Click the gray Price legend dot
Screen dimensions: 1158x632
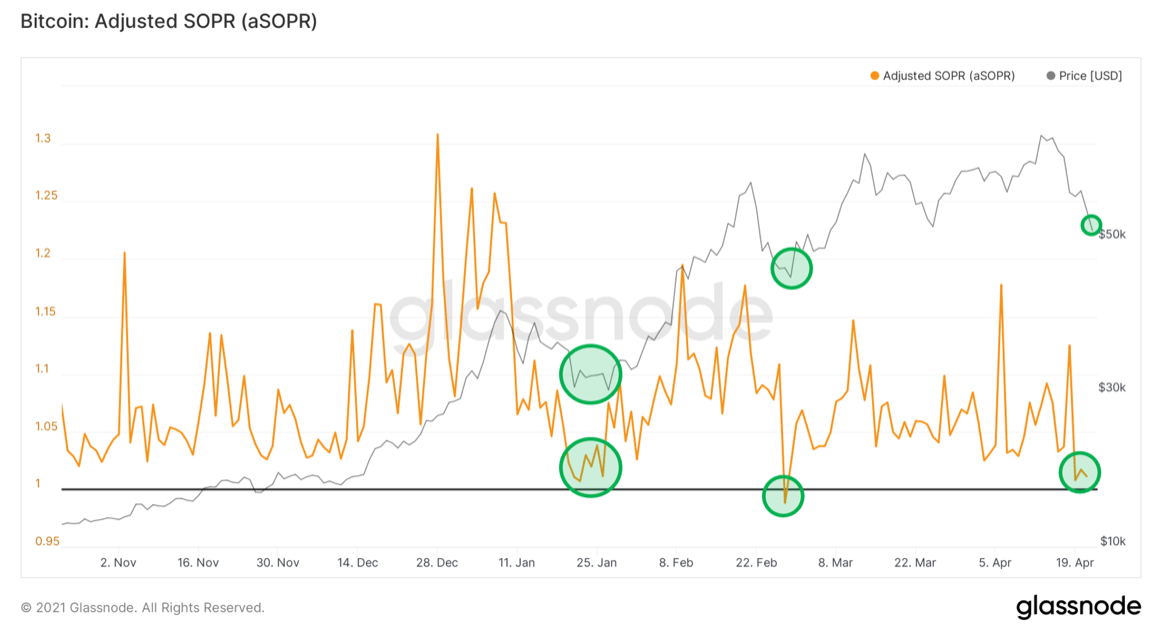pos(1051,76)
